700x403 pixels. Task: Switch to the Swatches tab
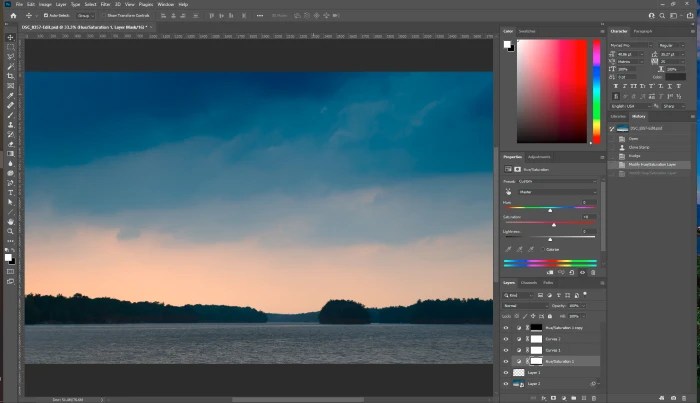527,31
